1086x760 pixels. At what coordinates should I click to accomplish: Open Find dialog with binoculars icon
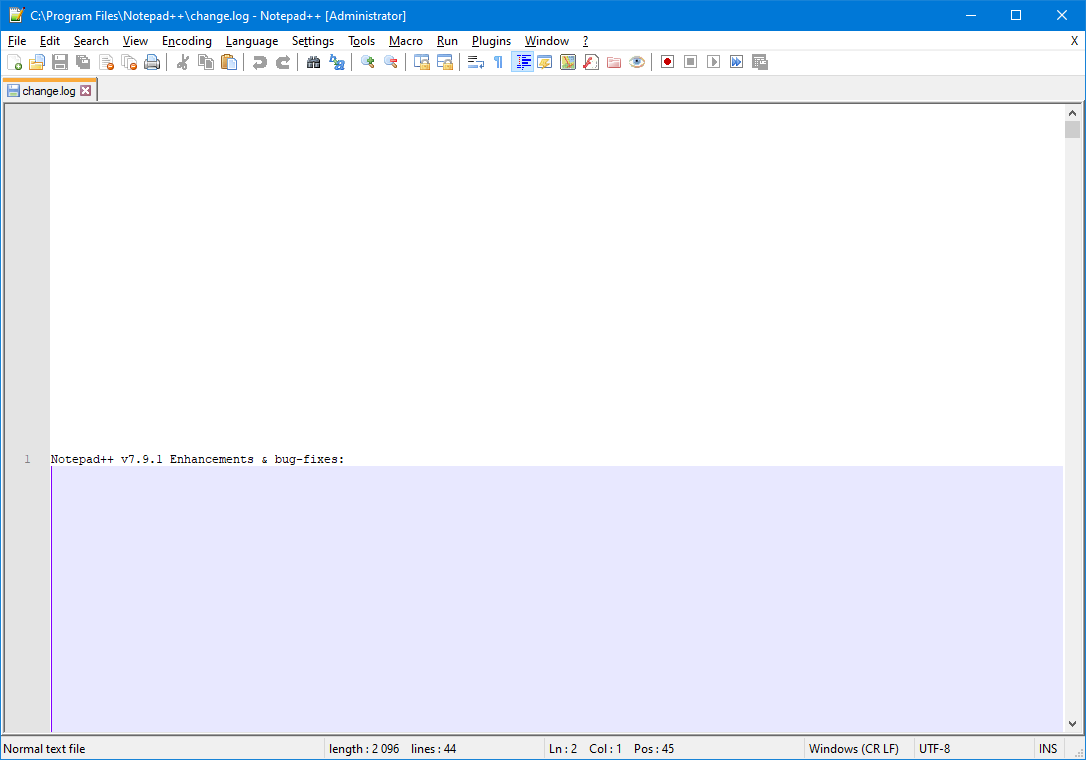point(314,62)
